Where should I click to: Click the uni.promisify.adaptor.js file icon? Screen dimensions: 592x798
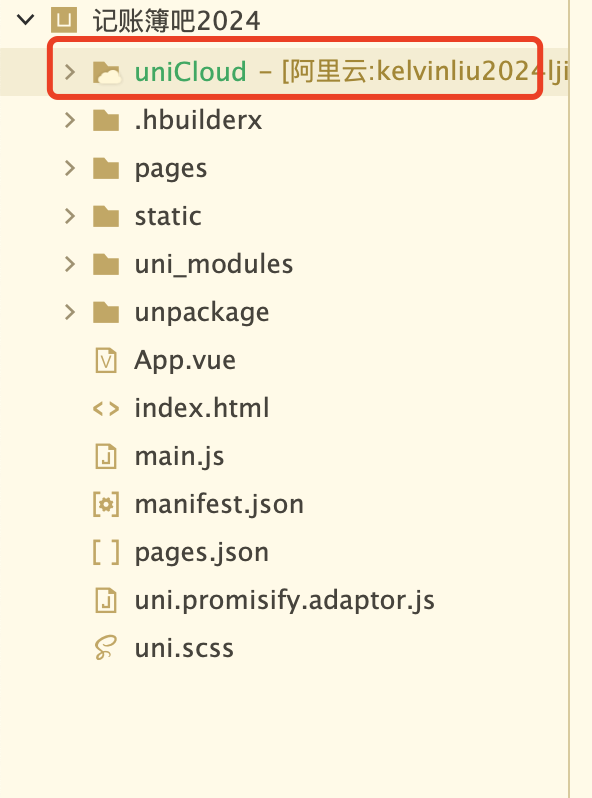(x=106, y=601)
